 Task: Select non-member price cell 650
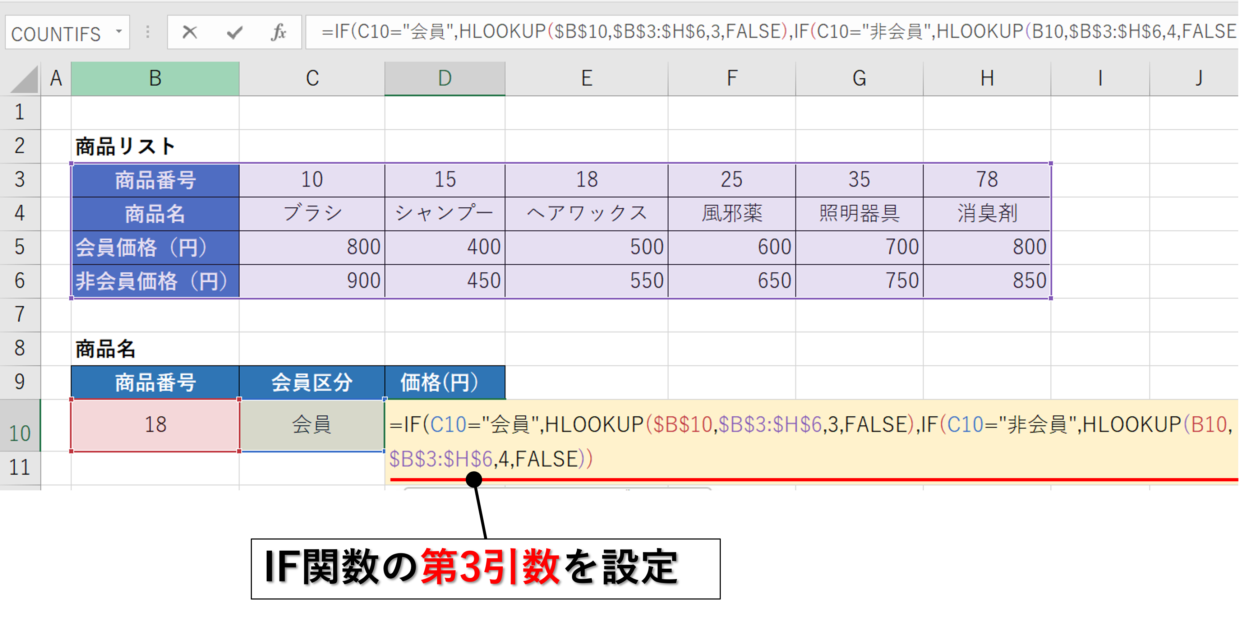click(x=732, y=281)
